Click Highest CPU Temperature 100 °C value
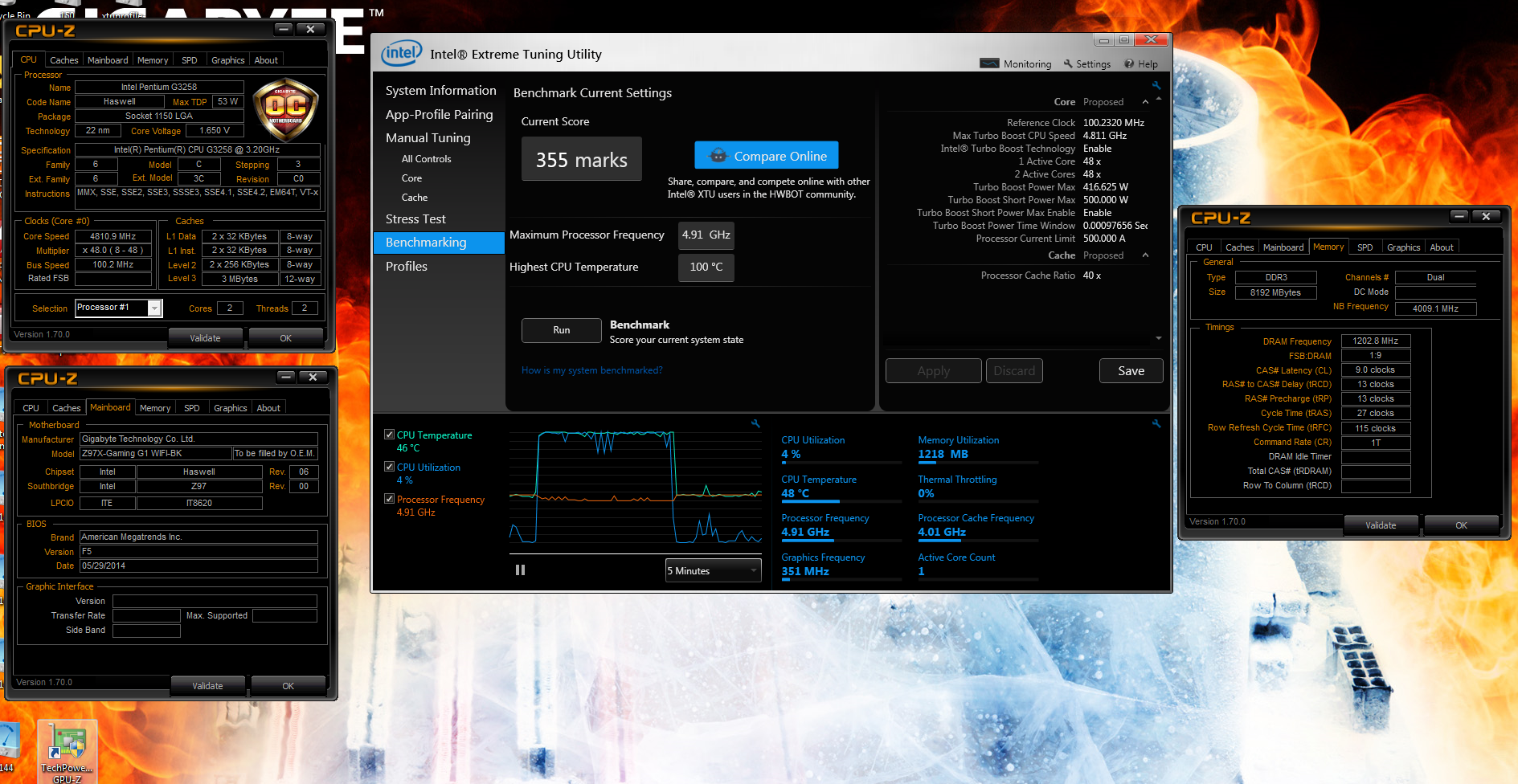Viewport: 1518px width, 784px height. tap(706, 267)
